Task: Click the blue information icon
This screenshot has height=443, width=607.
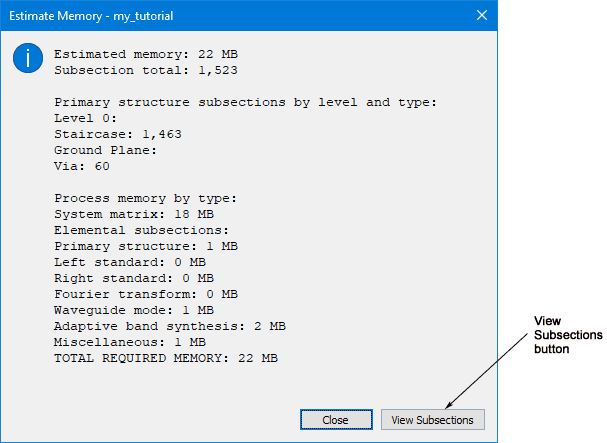Action: click(28, 58)
